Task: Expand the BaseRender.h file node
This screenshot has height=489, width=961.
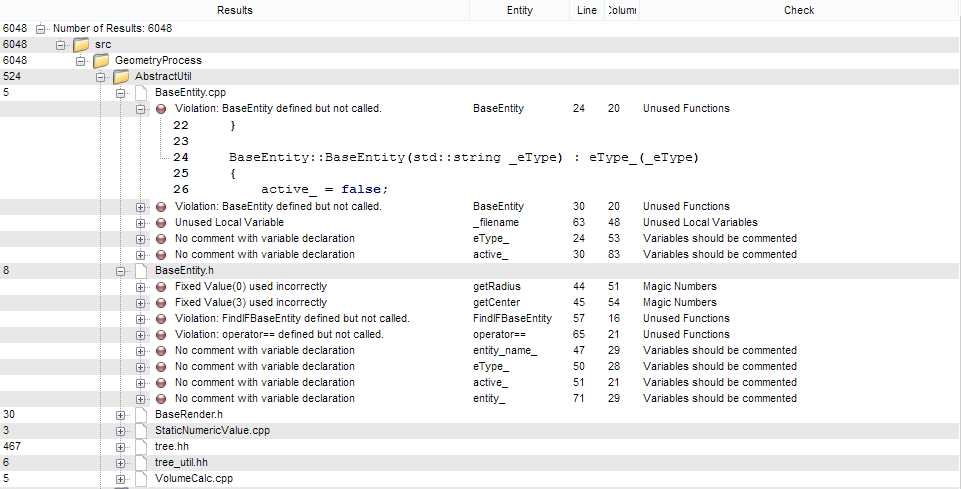Action: 120,414
